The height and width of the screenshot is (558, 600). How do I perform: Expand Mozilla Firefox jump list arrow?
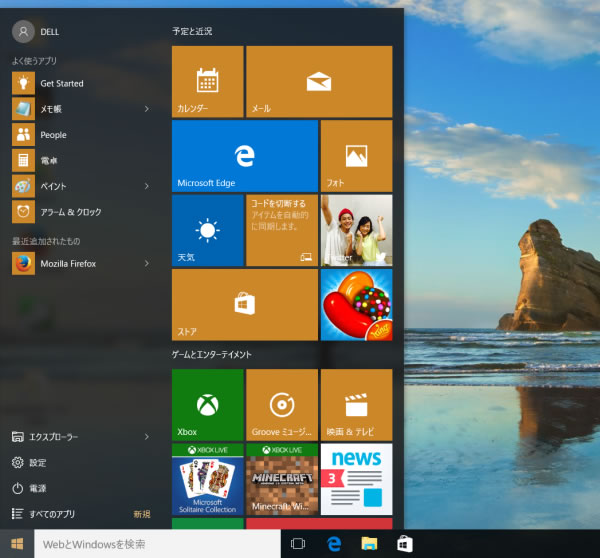(x=147, y=263)
